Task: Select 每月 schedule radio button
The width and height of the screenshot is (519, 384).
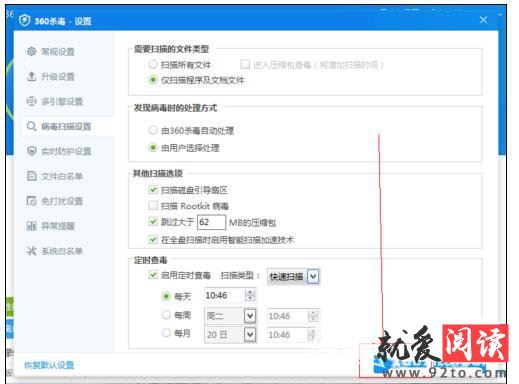Action: 166,333
